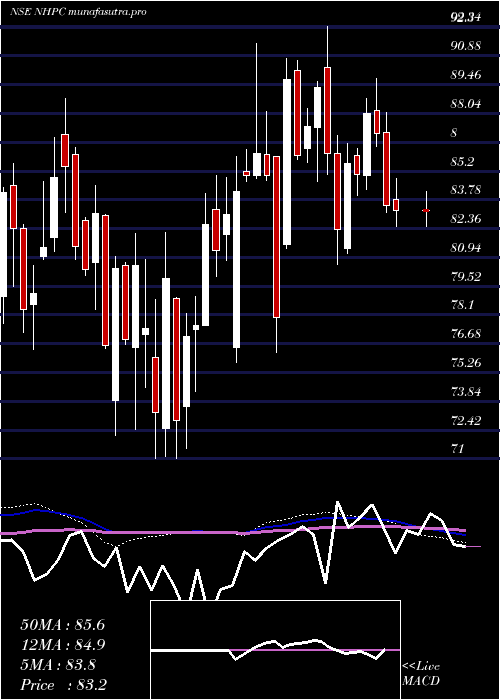The height and width of the screenshot is (700, 500).
Task: Click the 83.78 price axis label
Action: pos(466,190)
